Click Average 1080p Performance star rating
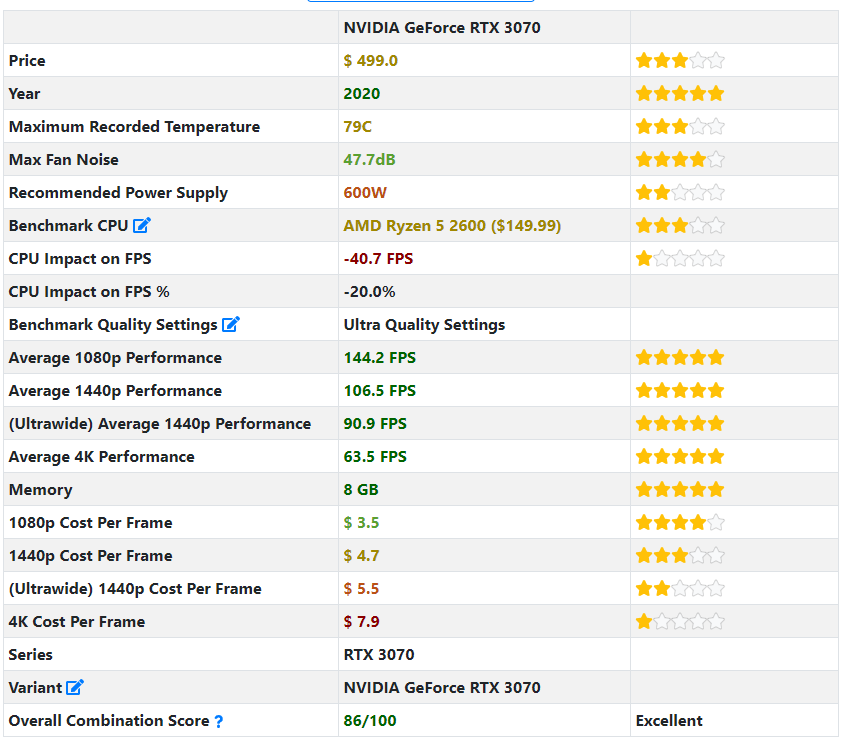The width and height of the screenshot is (844, 744). click(680, 357)
